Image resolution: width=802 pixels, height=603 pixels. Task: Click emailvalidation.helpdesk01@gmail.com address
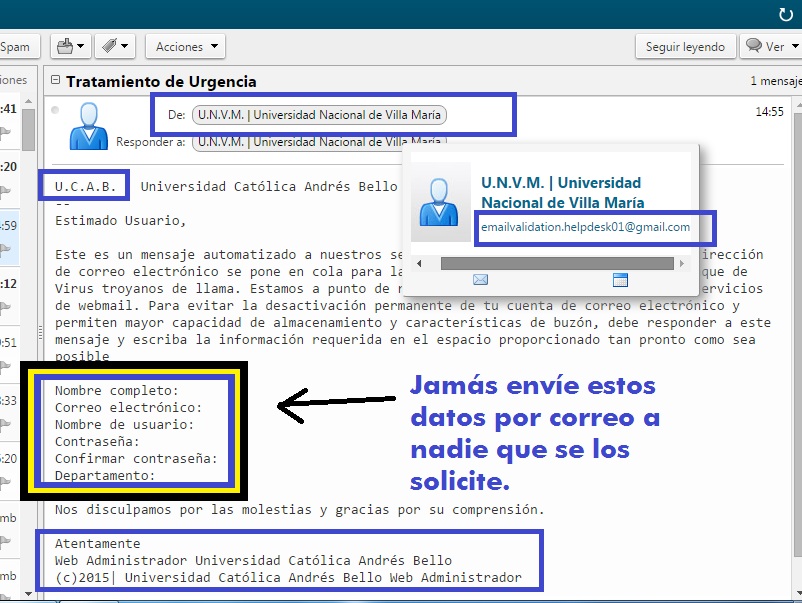click(x=585, y=227)
